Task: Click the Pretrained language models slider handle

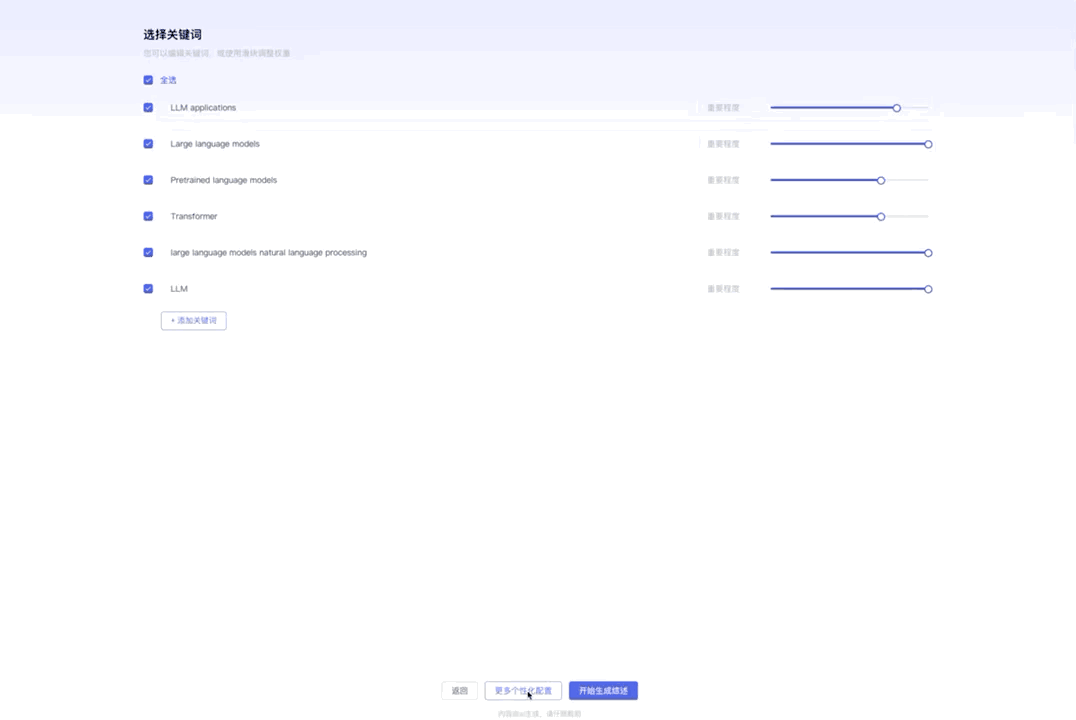Action: click(x=880, y=181)
